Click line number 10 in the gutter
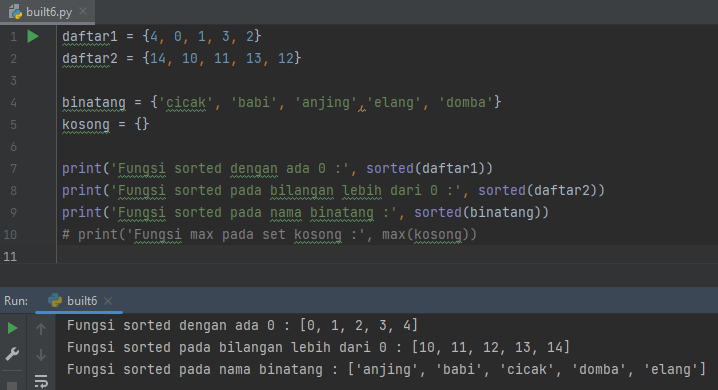This screenshot has width=718, height=390. tap(10, 234)
